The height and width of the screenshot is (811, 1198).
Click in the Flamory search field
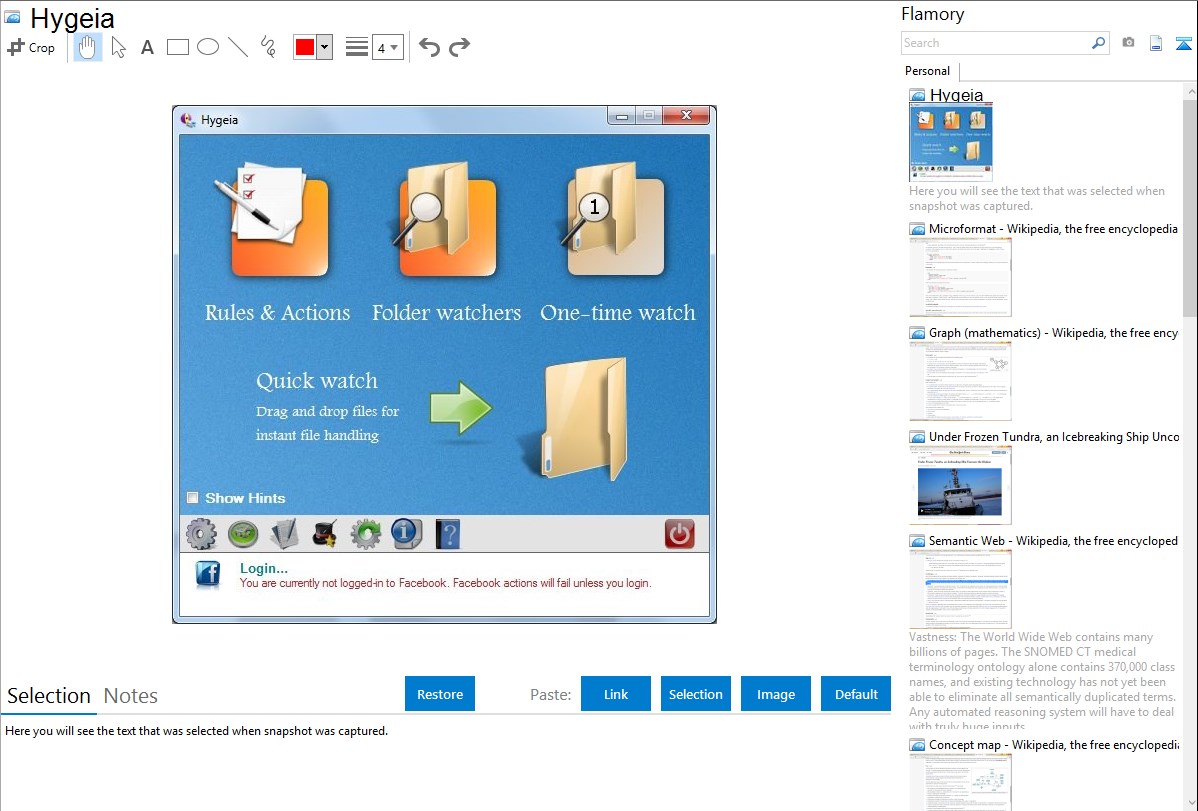995,43
